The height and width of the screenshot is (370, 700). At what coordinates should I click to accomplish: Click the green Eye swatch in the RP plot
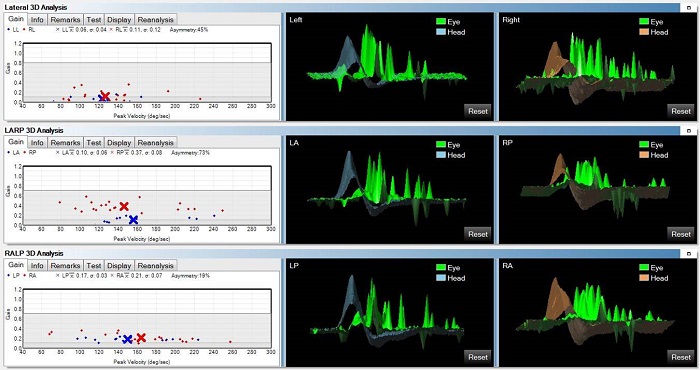(x=644, y=145)
